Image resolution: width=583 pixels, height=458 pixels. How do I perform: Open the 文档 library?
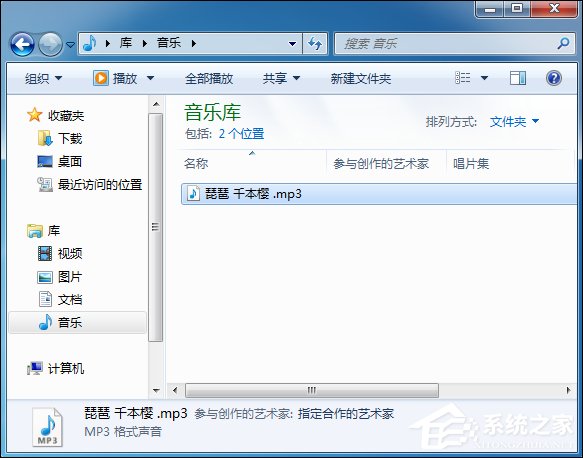pos(70,300)
